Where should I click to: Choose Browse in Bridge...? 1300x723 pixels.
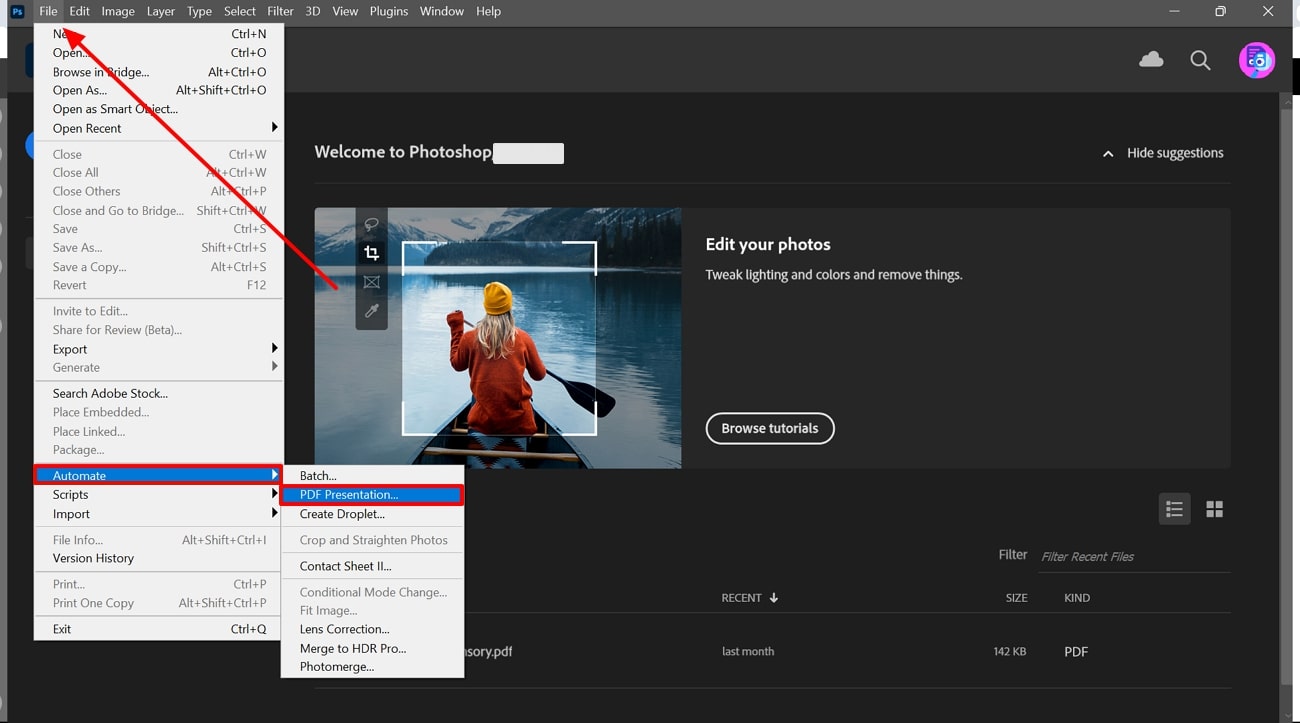[x=158, y=72]
